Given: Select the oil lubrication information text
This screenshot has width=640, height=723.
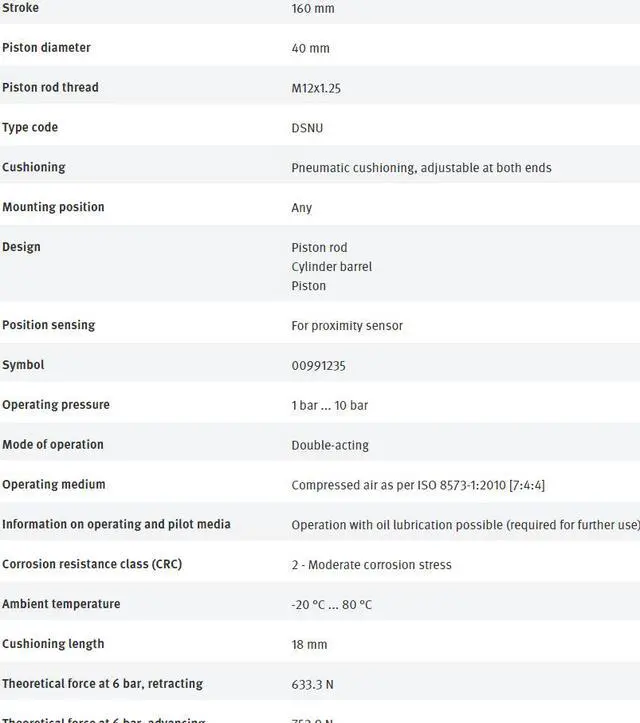Looking at the screenshot, I should (x=465, y=525).
